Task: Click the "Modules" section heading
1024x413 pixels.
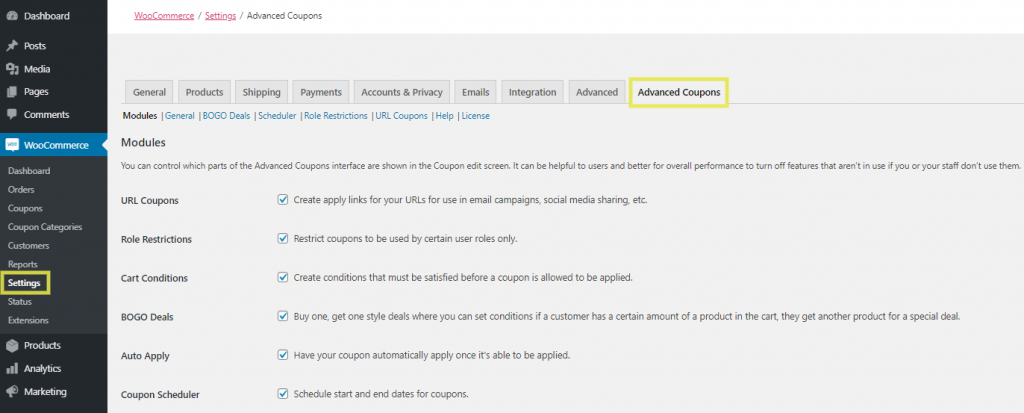Action: [144, 142]
